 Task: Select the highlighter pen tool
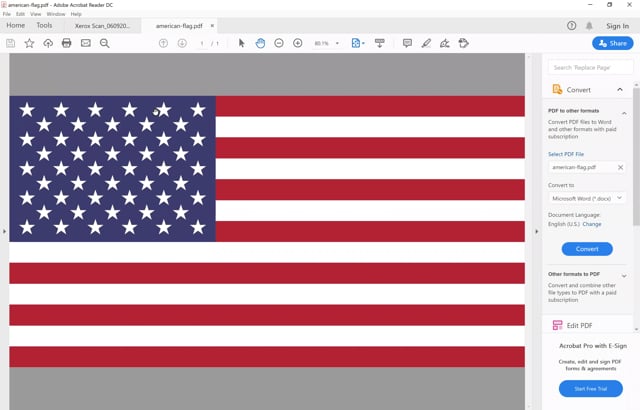[x=426, y=43]
